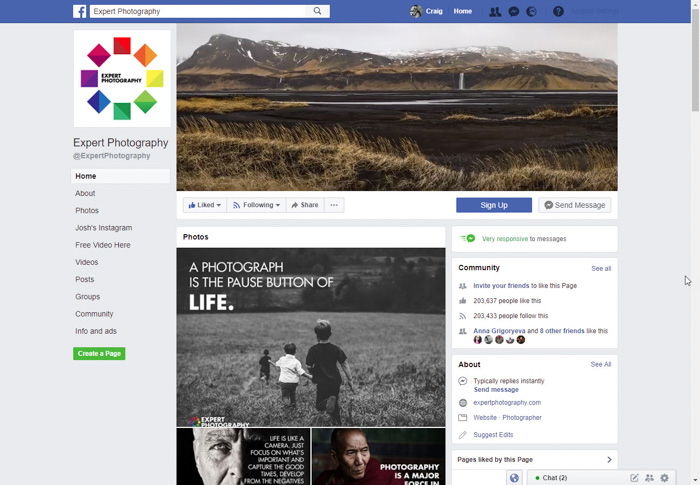Click the Share button
Viewport: 700px width, 485px height.
click(x=305, y=205)
